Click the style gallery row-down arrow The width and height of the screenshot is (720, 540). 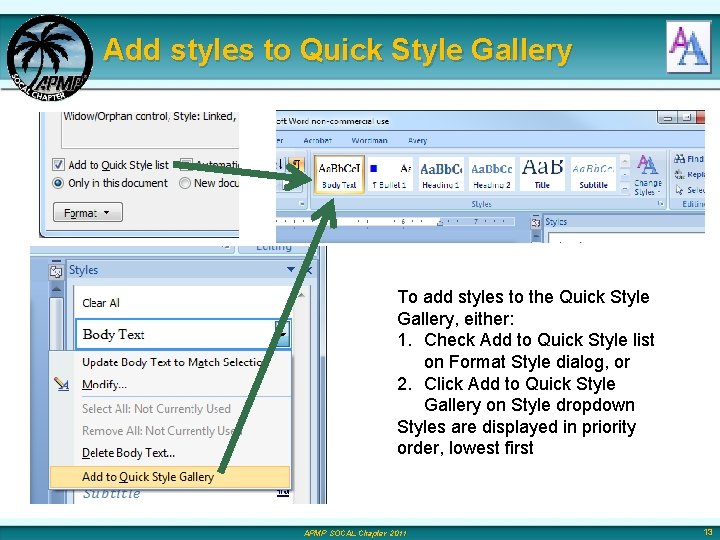click(x=624, y=175)
